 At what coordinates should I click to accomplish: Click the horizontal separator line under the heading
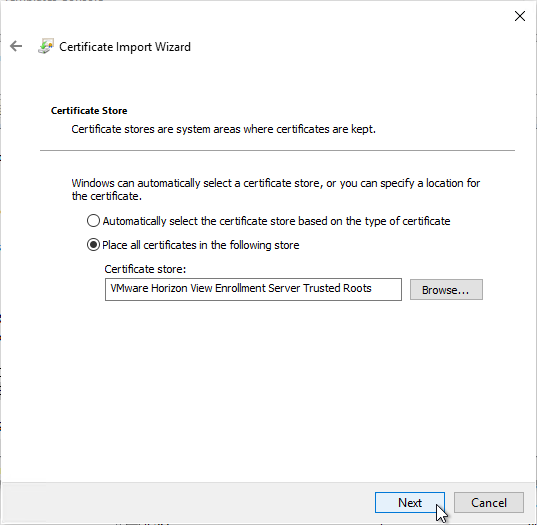[277, 150]
